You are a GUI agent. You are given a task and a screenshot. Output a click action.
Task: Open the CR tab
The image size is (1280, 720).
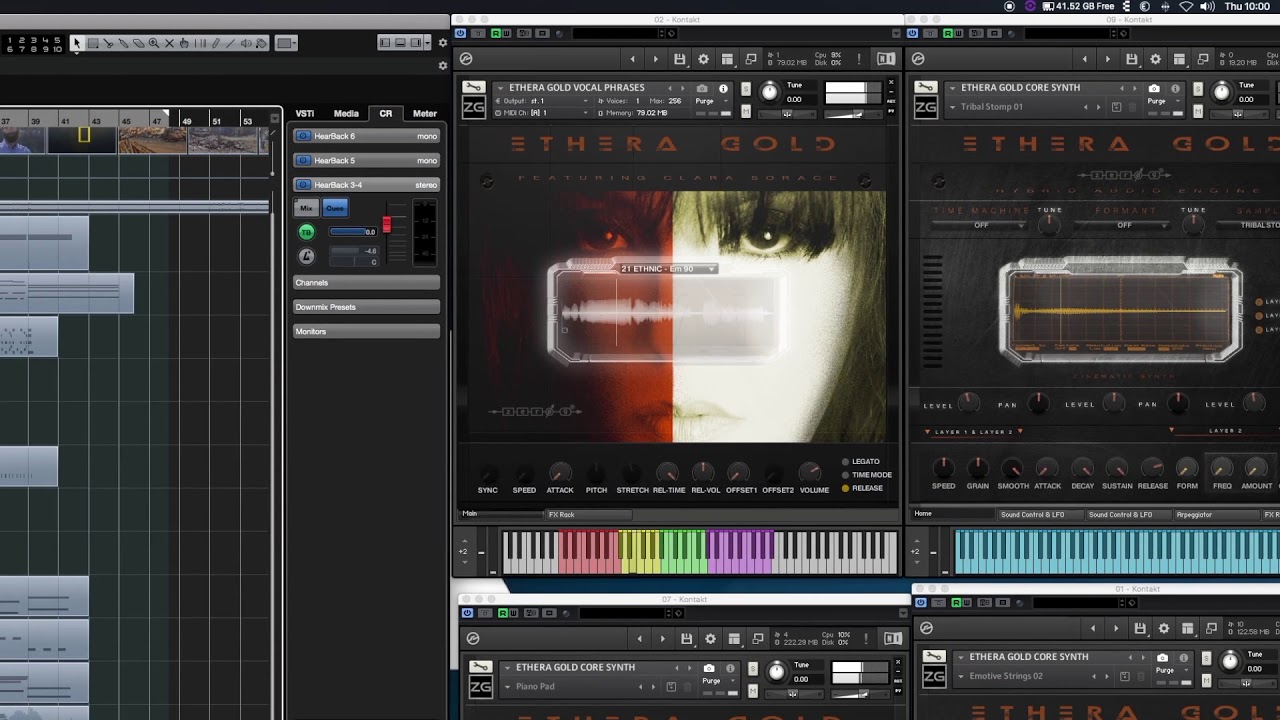click(385, 113)
